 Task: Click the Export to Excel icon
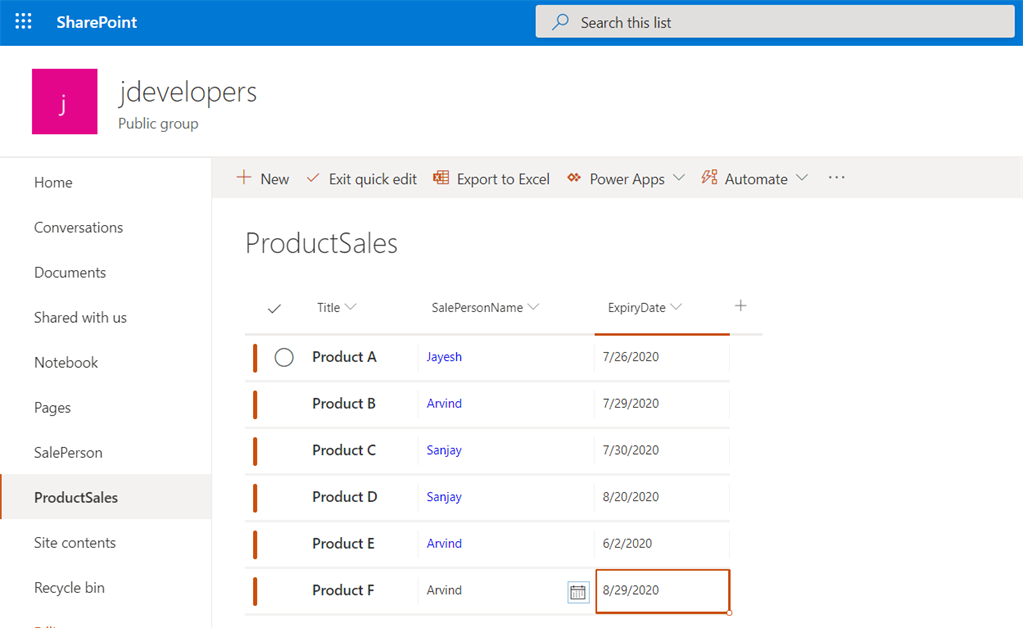(x=441, y=178)
